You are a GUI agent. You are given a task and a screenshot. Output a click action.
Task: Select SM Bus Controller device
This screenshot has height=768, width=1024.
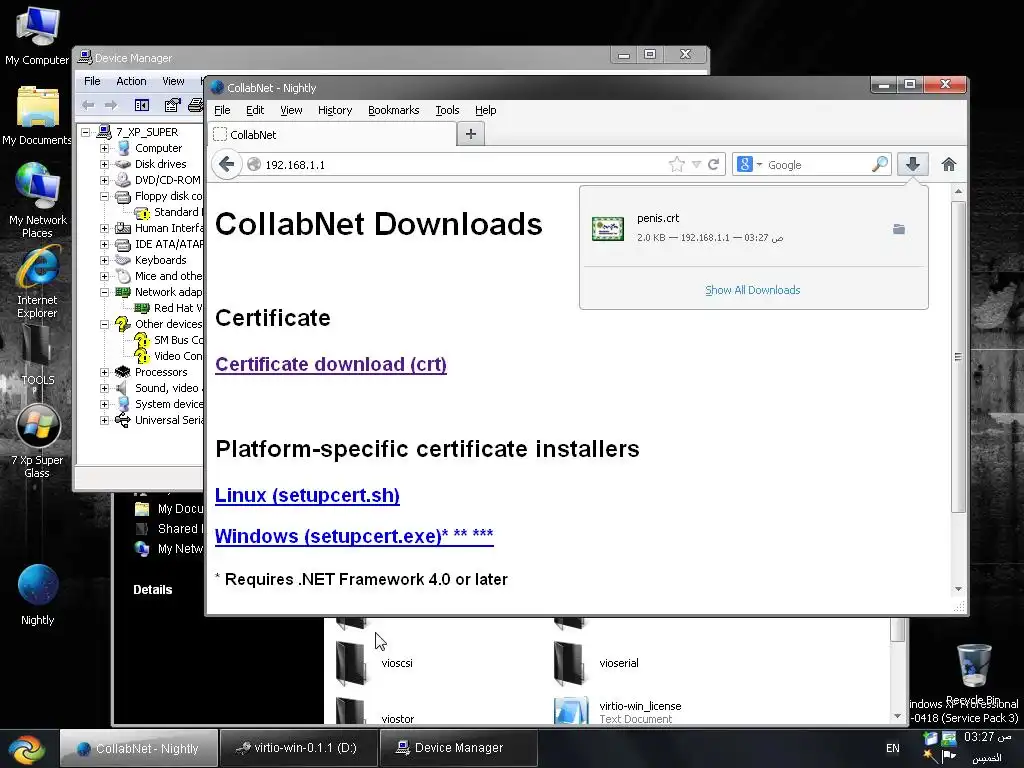pos(169,340)
